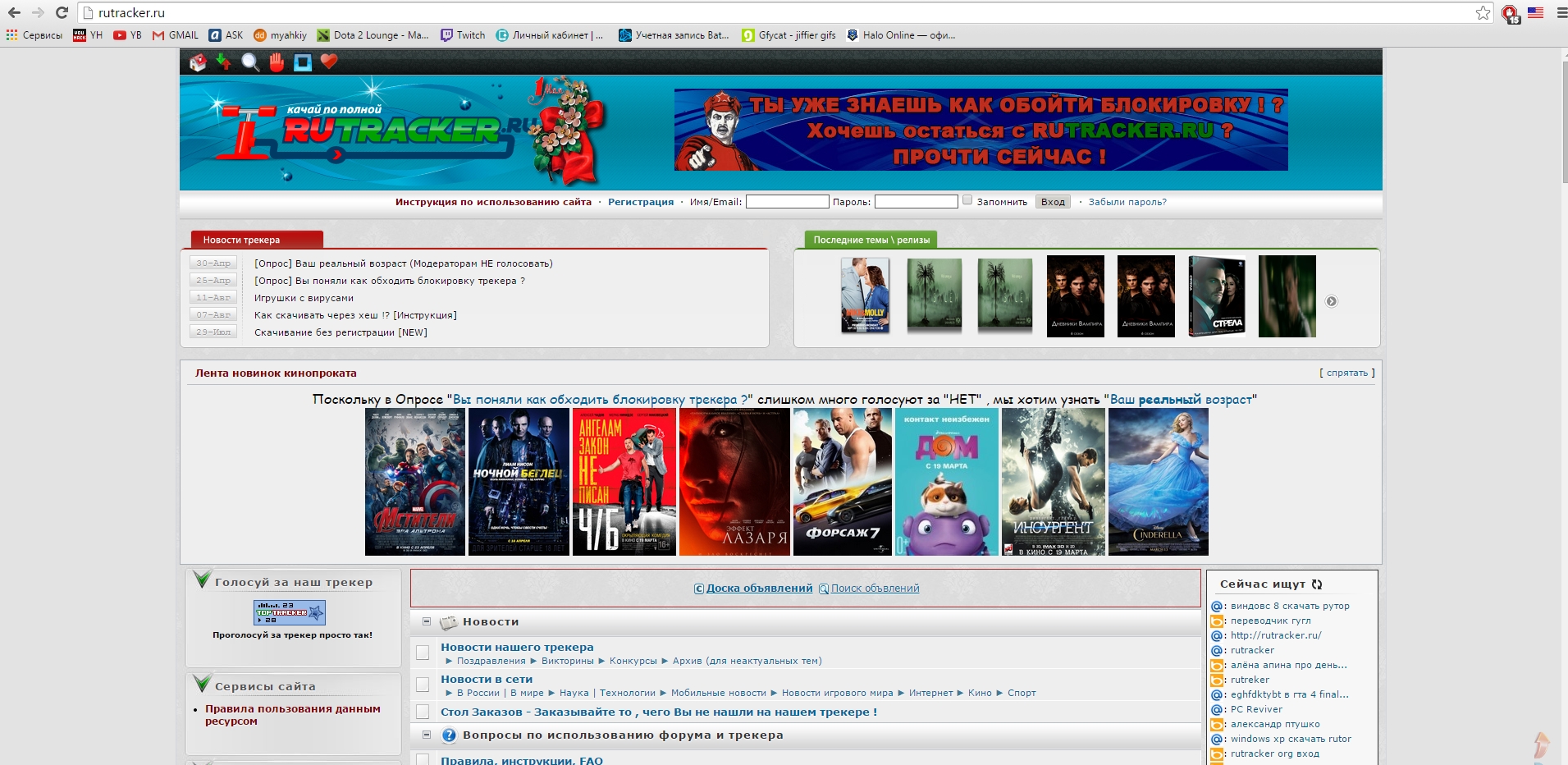The height and width of the screenshot is (765, 1568).
Task: Open the myahkiy bookmark
Action: point(280,35)
